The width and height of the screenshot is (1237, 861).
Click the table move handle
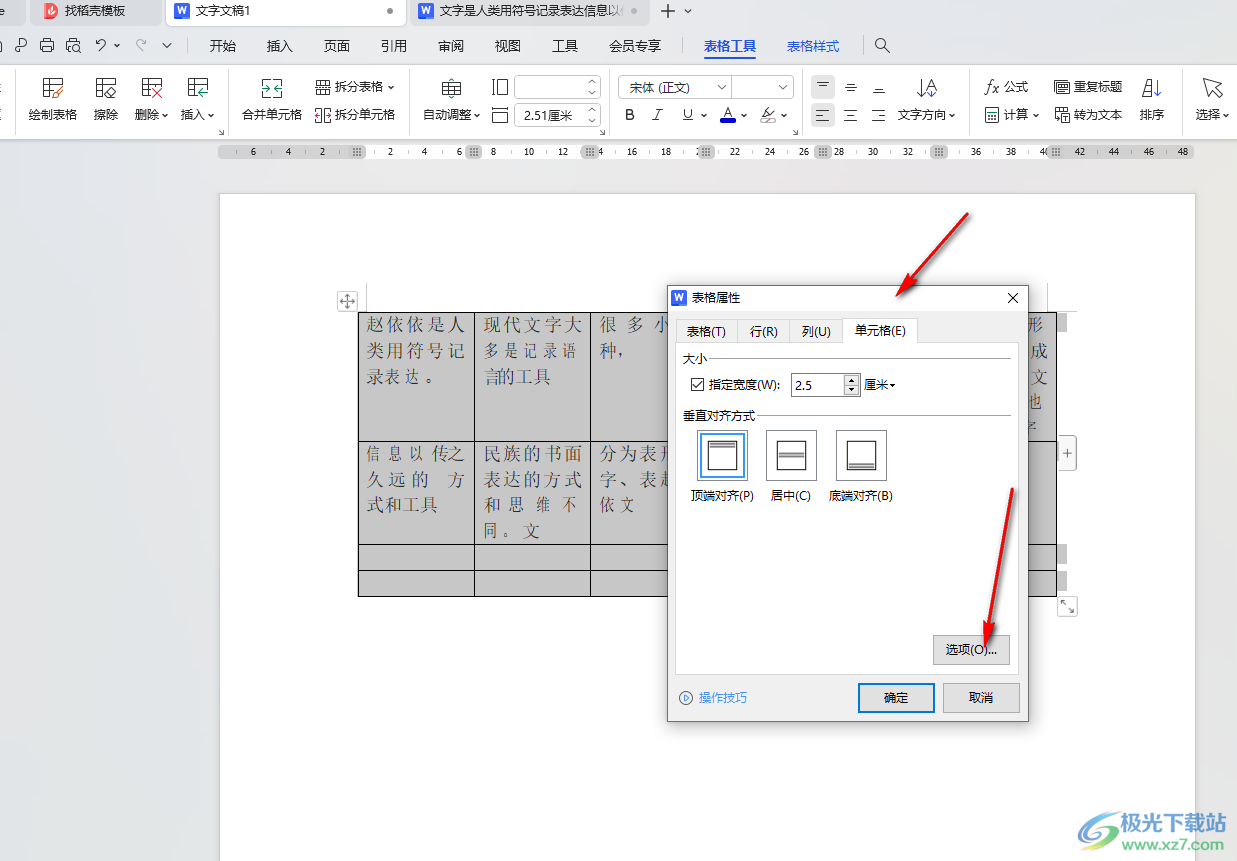coord(347,301)
